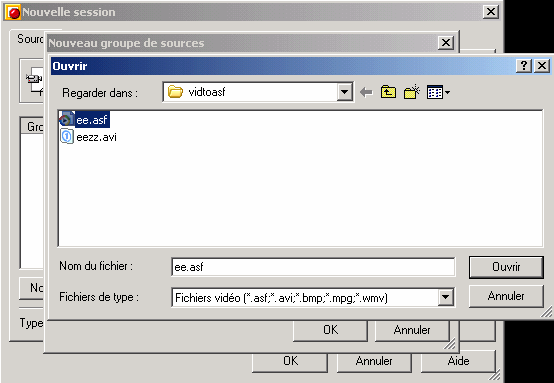Screen dimensions: 554x383
Task: Click the vidtoasf folder icon
Action: coord(175,92)
